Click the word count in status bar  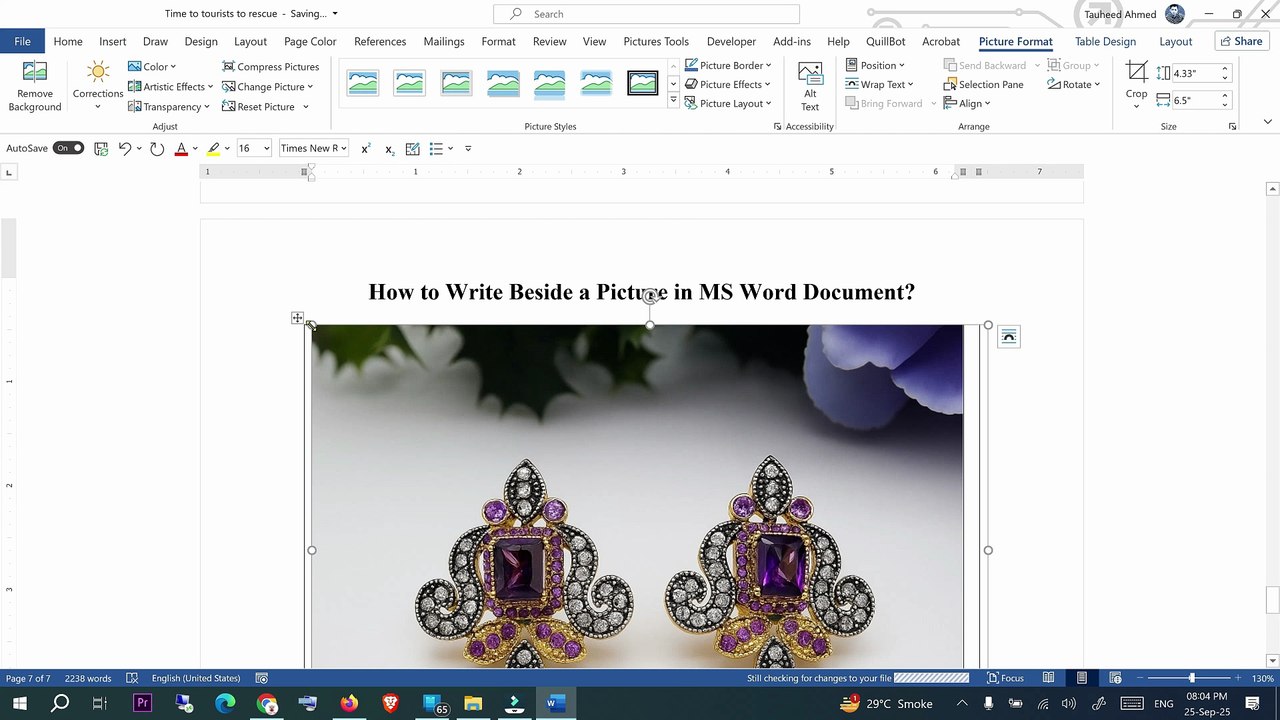[88, 678]
